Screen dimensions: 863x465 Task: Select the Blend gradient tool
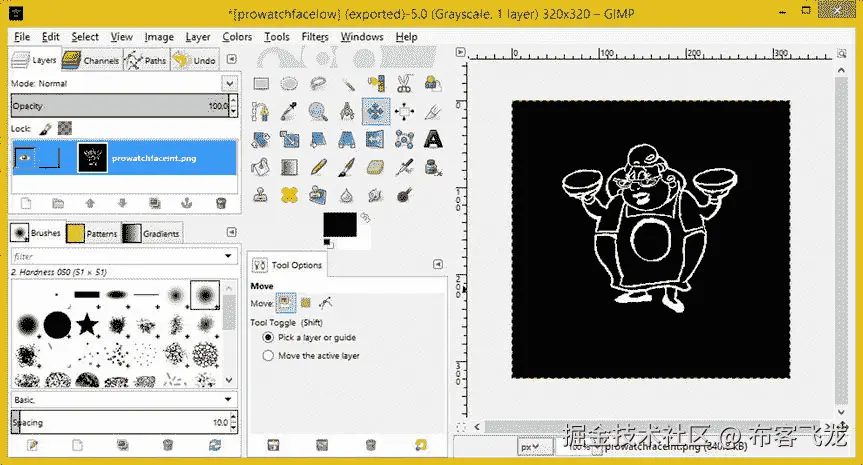point(289,167)
